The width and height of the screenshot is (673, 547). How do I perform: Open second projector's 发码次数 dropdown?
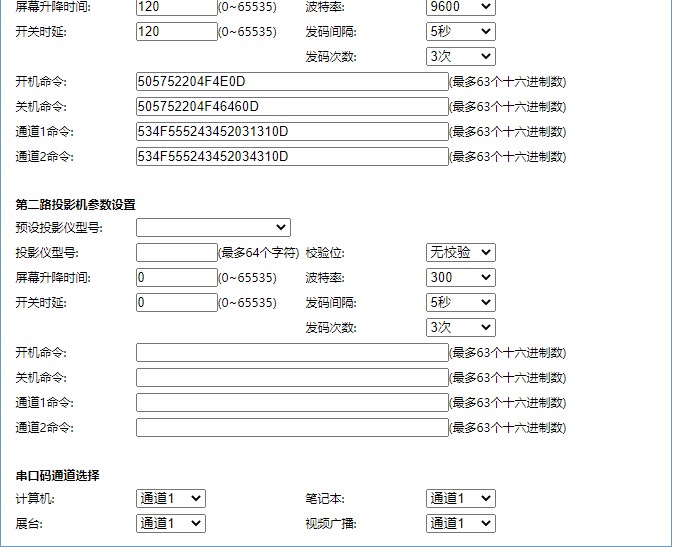[460, 327]
